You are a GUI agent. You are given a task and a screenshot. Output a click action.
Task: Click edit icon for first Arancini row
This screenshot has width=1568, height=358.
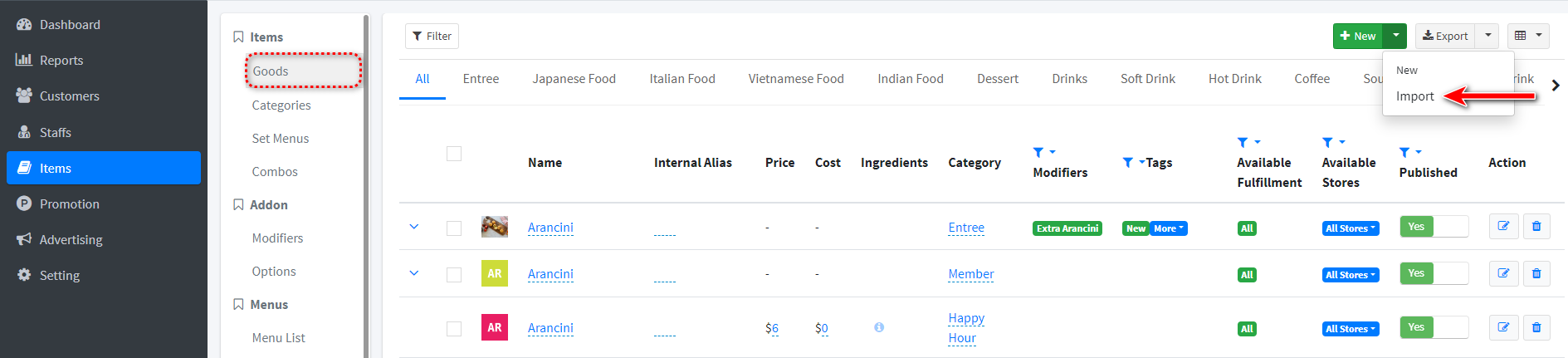point(1503,227)
